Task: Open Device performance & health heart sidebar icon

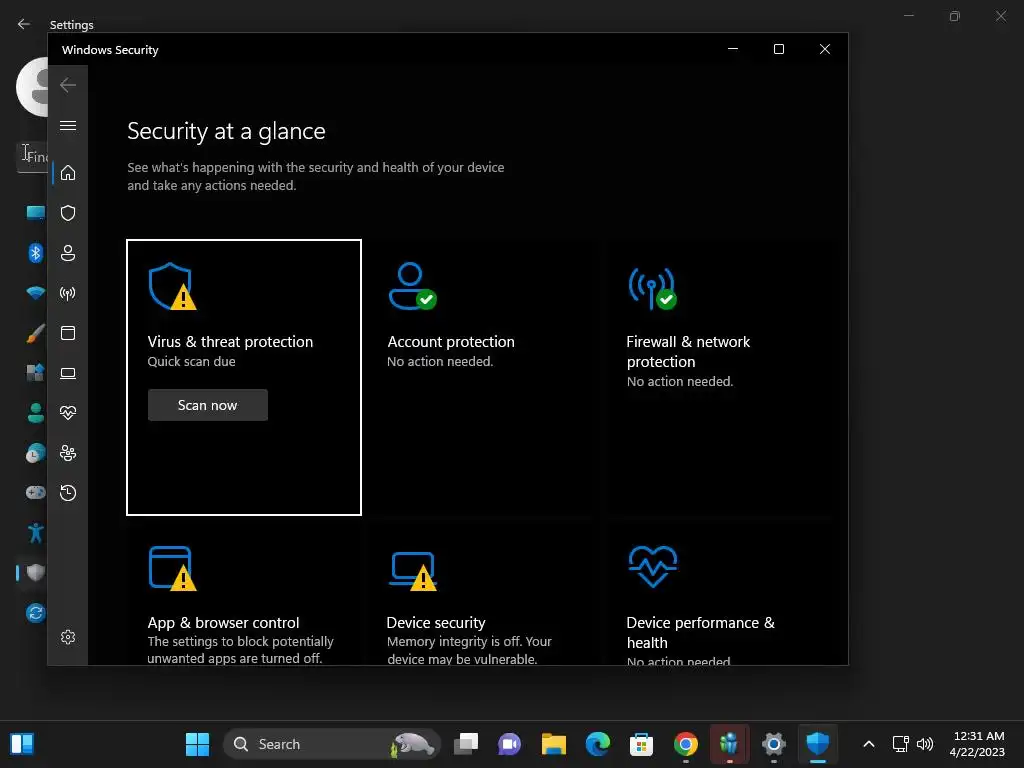Action: [x=68, y=413]
